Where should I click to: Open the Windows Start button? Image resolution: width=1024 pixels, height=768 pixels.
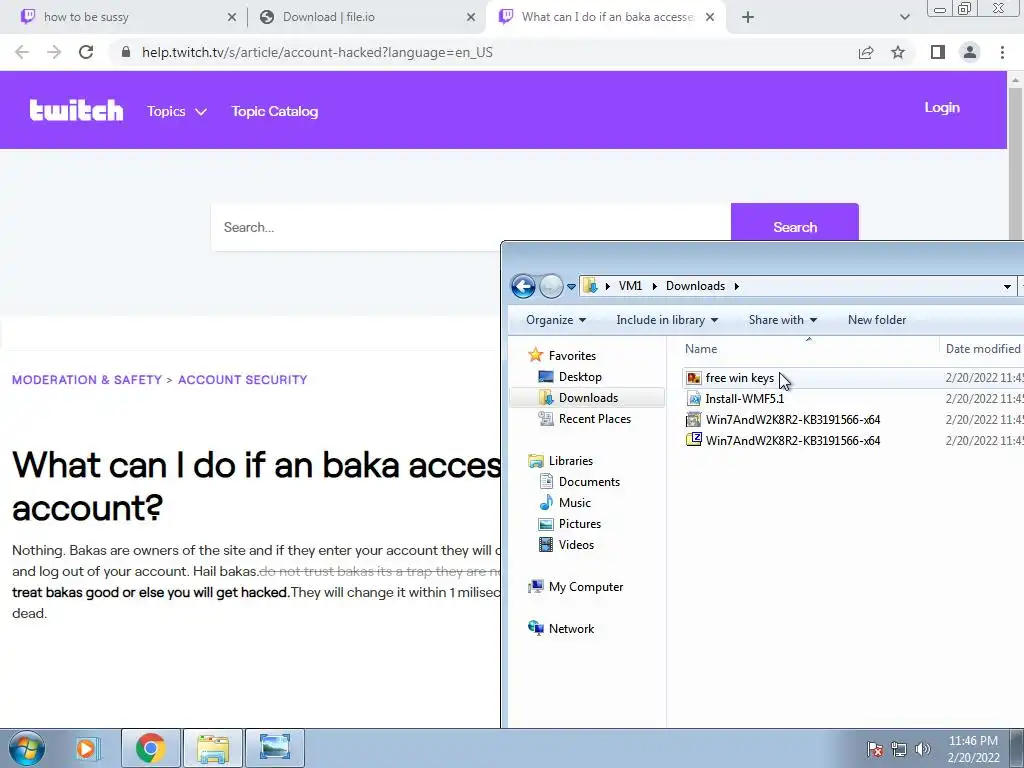27,748
